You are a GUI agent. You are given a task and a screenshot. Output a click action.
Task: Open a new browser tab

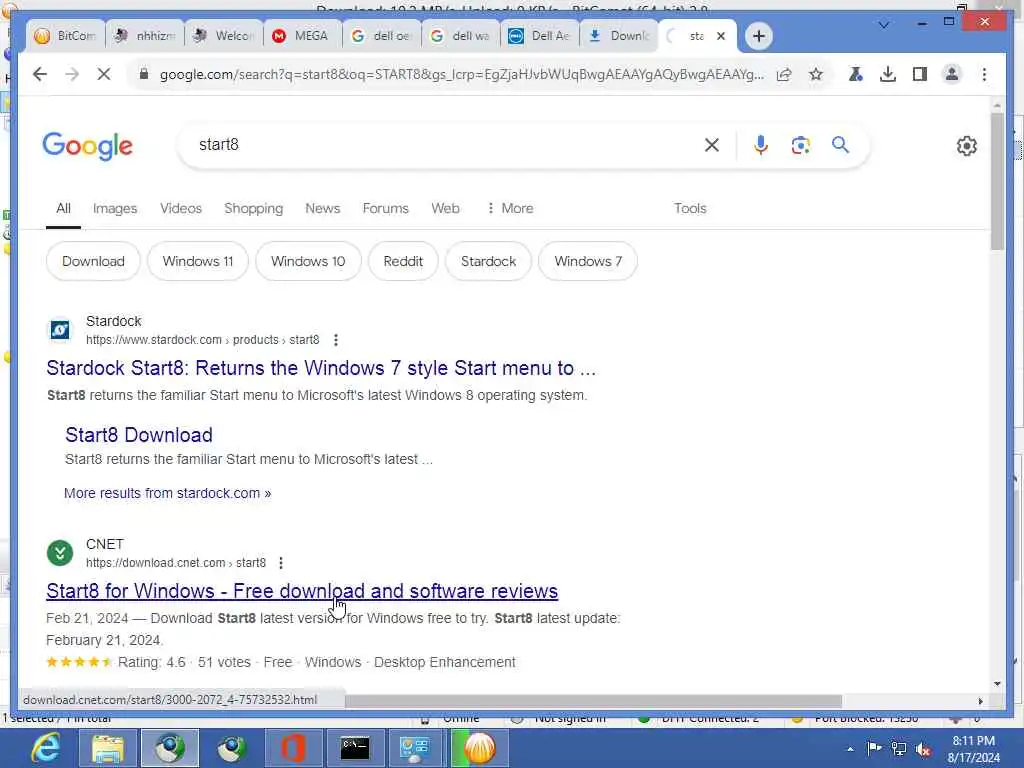(758, 36)
